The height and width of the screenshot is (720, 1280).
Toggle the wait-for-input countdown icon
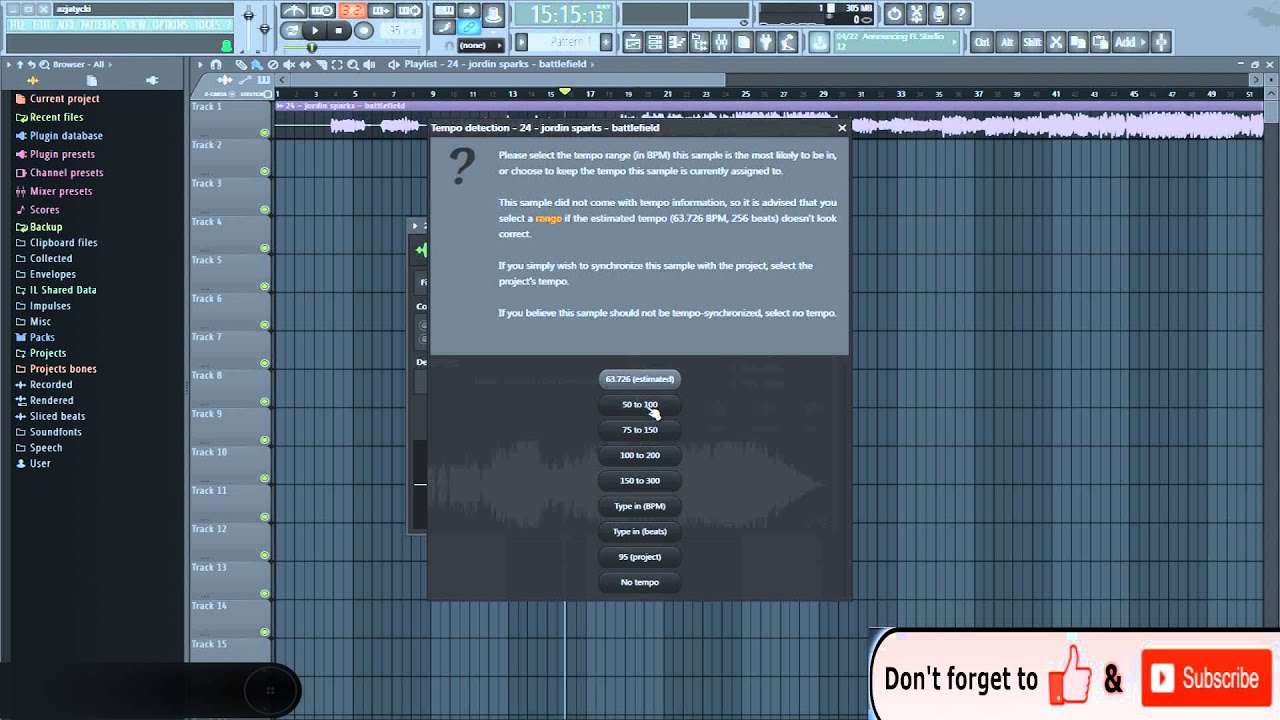[x=322, y=11]
